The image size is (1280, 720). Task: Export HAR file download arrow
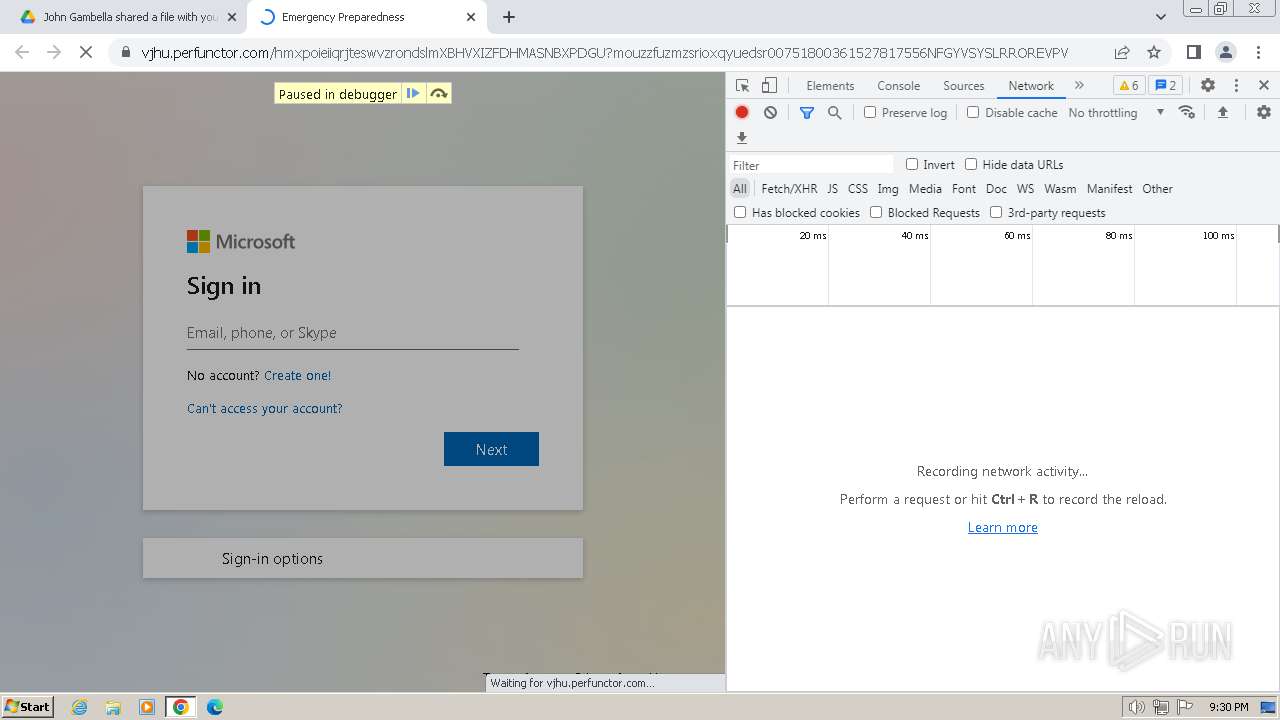pyautogui.click(x=742, y=138)
